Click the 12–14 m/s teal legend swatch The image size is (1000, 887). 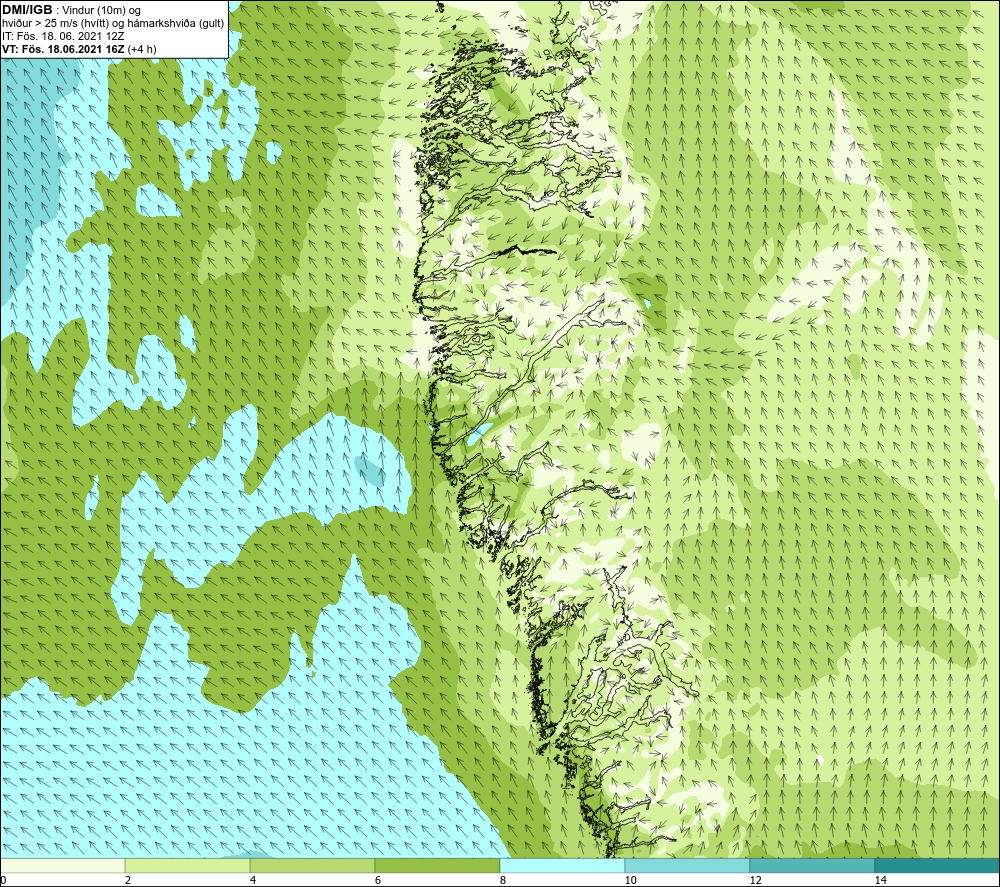tap(812, 865)
